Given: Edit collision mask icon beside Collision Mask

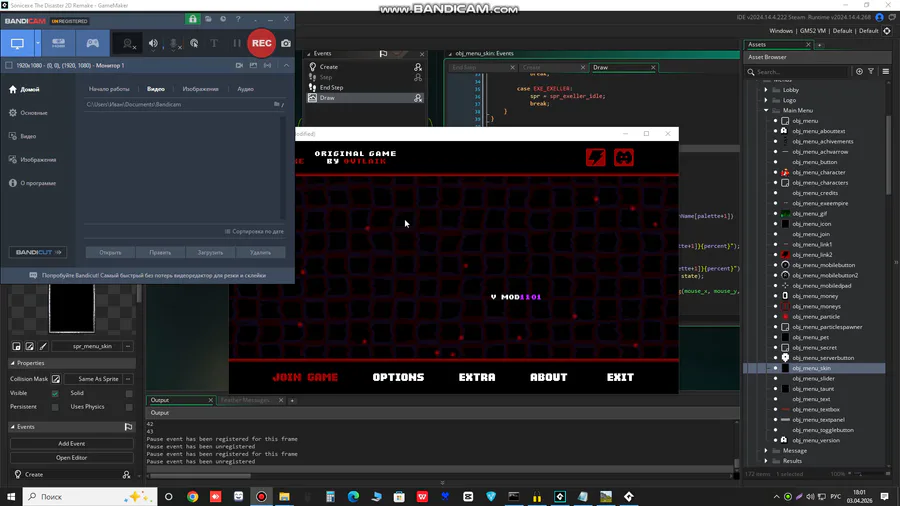Looking at the screenshot, I should (56, 379).
